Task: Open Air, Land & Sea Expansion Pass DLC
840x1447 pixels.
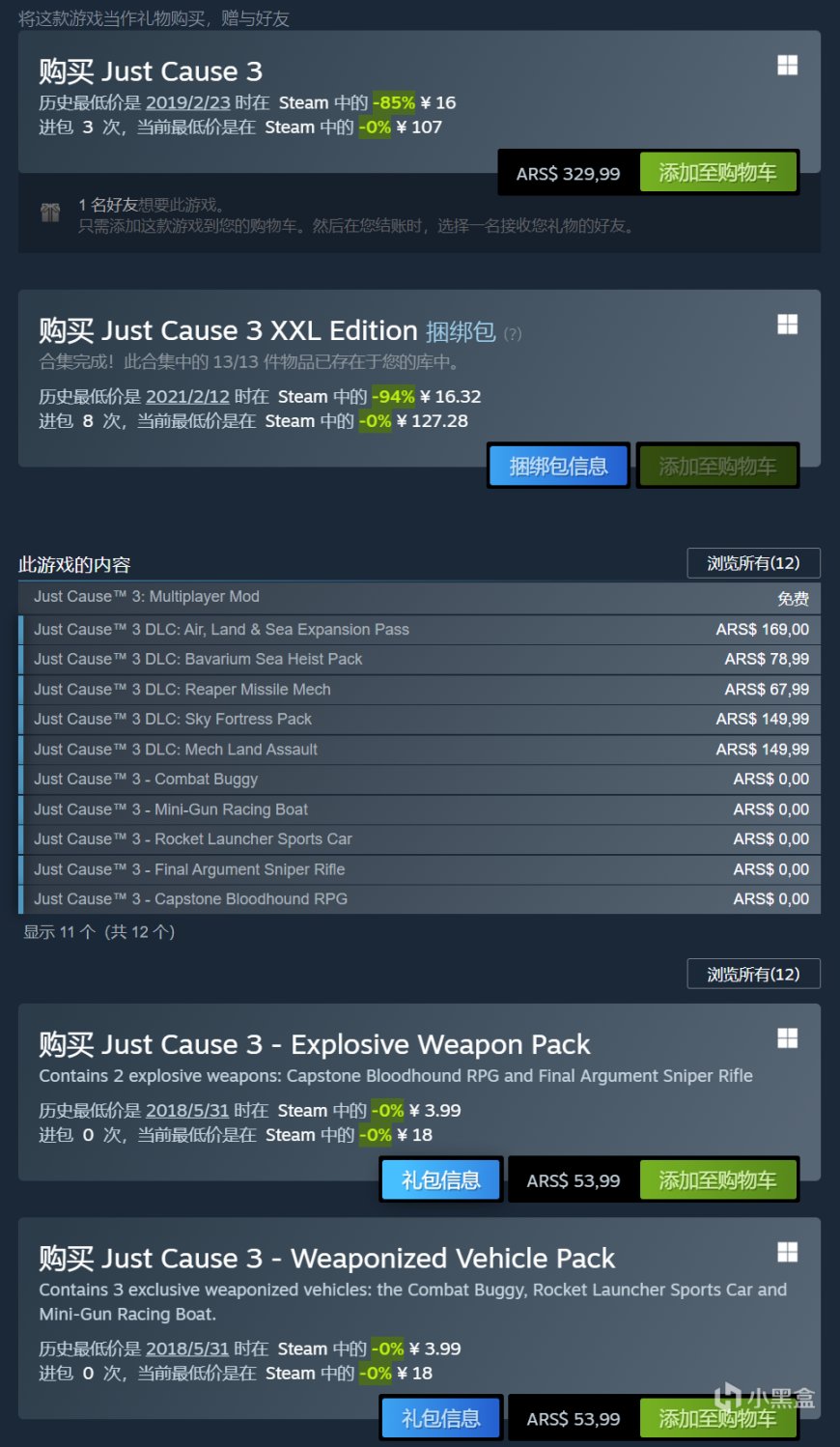Action: (x=419, y=629)
